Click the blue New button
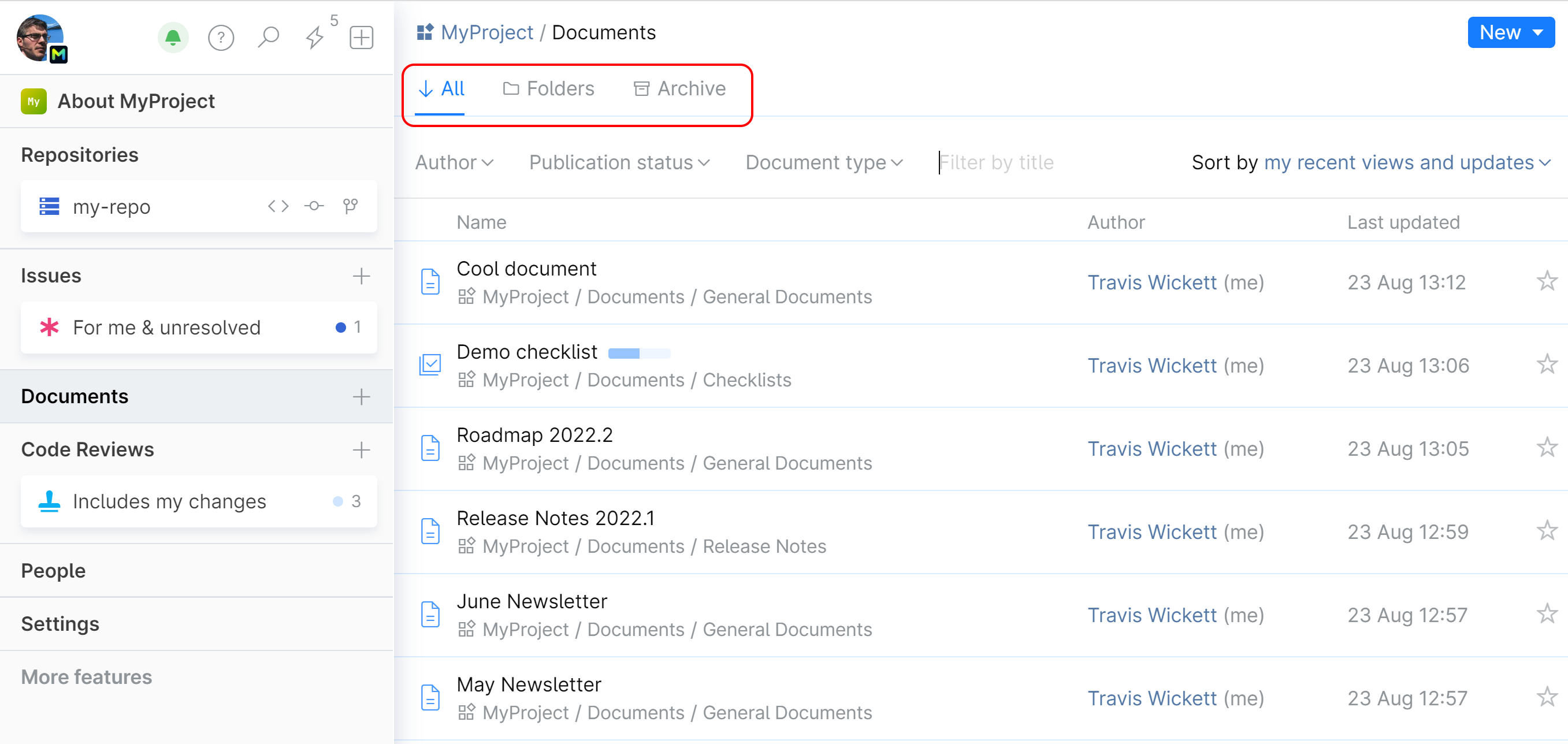The width and height of the screenshot is (1568, 744). [x=1510, y=32]
